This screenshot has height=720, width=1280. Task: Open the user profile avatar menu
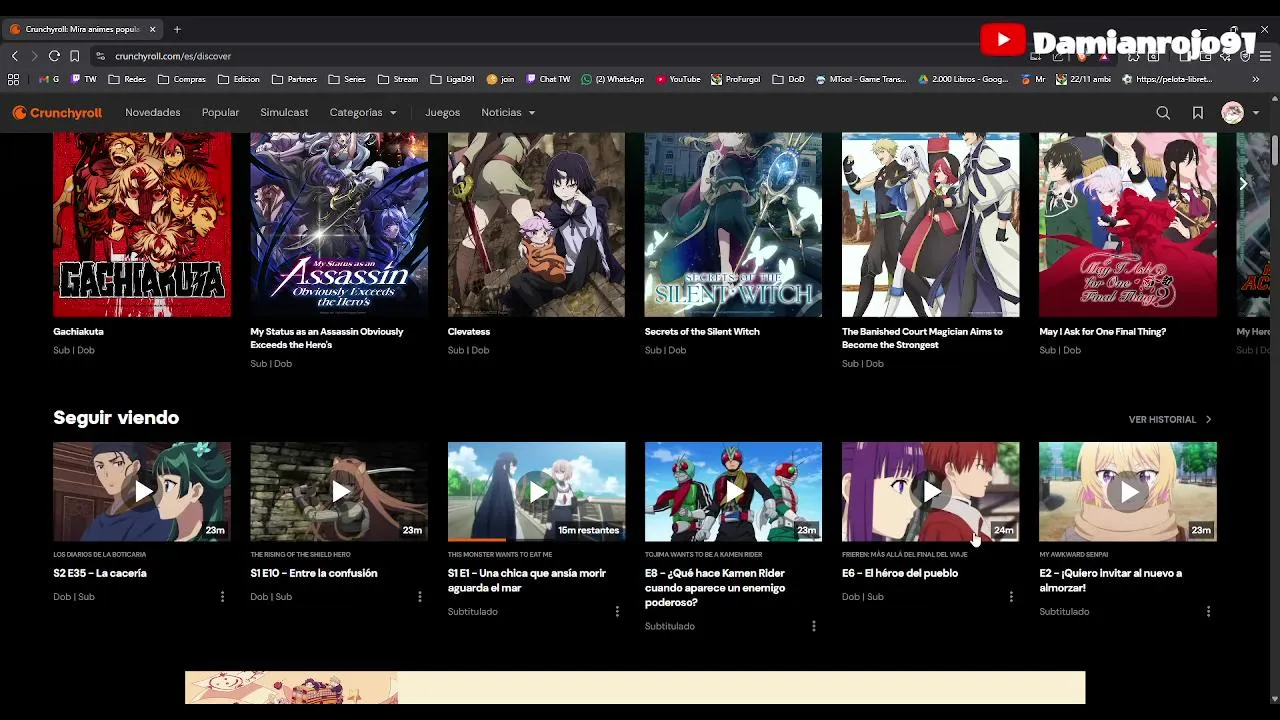tap(1232, 113)
